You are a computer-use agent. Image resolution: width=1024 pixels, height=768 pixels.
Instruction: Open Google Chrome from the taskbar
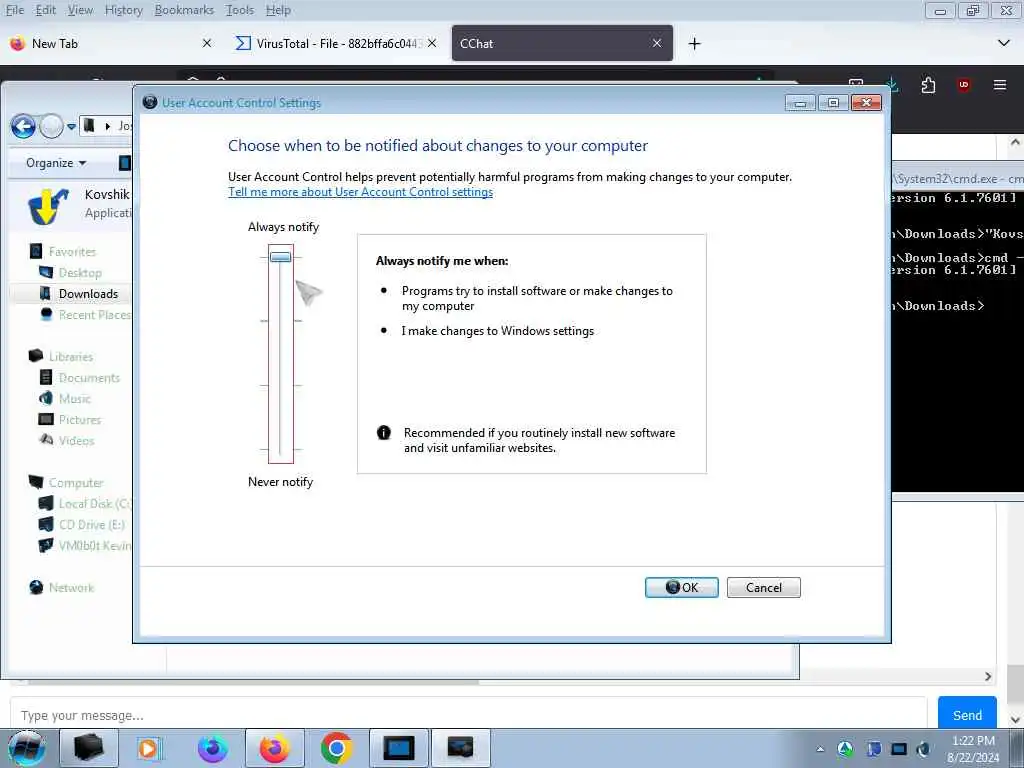tap(336, 748)
